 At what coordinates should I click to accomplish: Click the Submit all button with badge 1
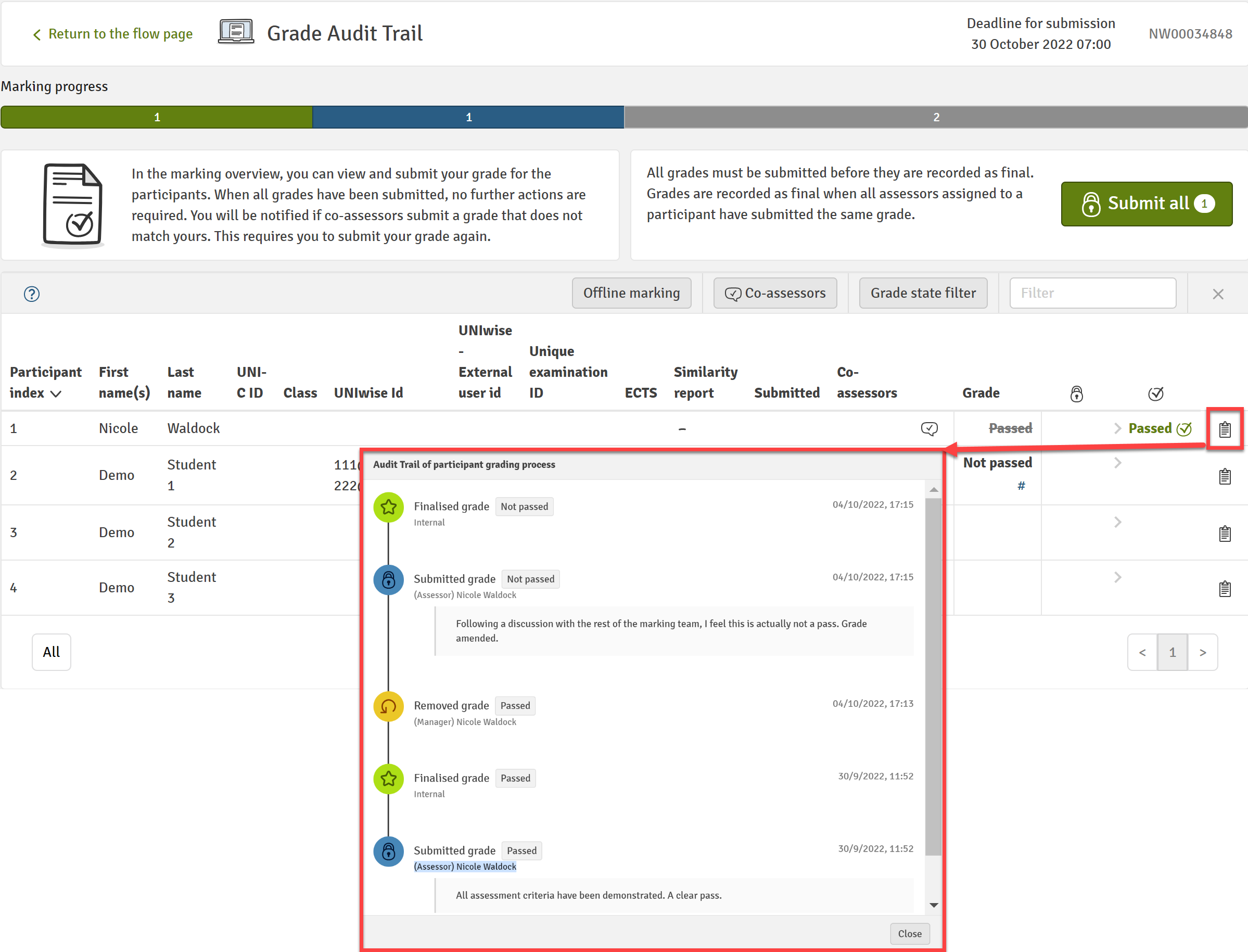[1148, 204]
